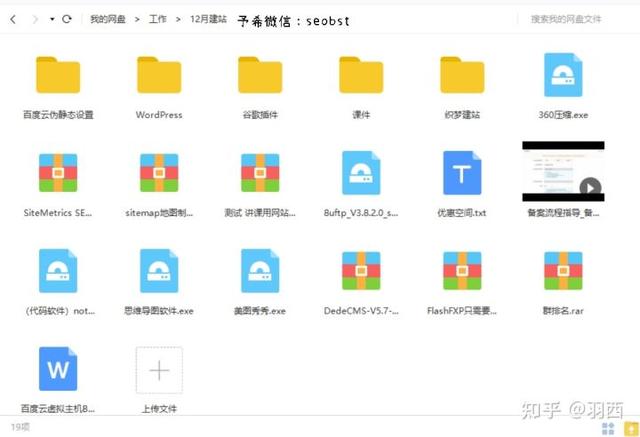640x437 pixels.
Task: Click the 360压缩.exe file name
Action: point(563,115)
